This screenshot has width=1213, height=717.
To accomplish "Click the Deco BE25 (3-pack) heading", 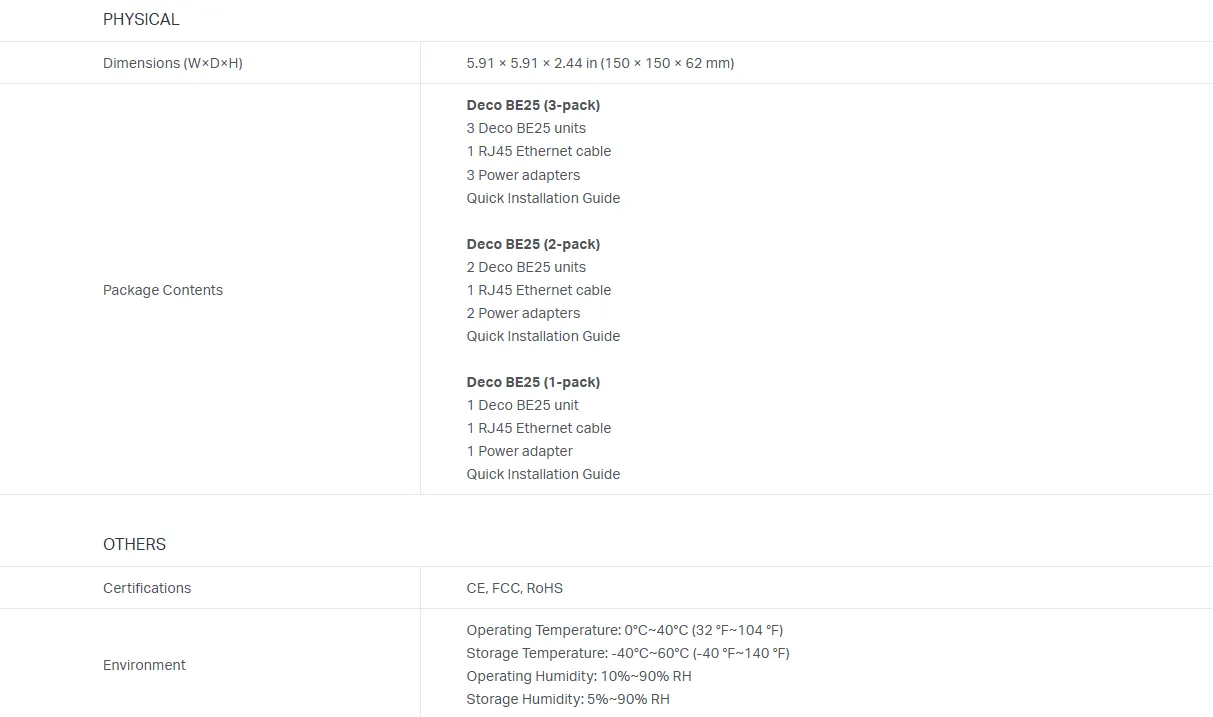I will tap(533, 105).
